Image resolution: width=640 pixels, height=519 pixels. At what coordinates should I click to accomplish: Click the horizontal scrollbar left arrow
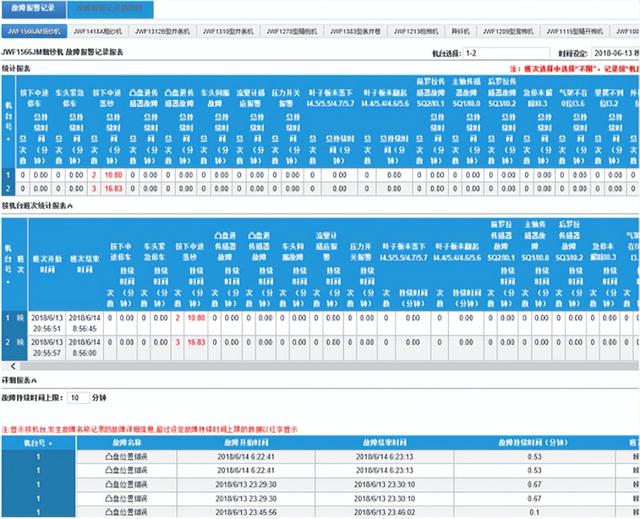pos(13,366)
